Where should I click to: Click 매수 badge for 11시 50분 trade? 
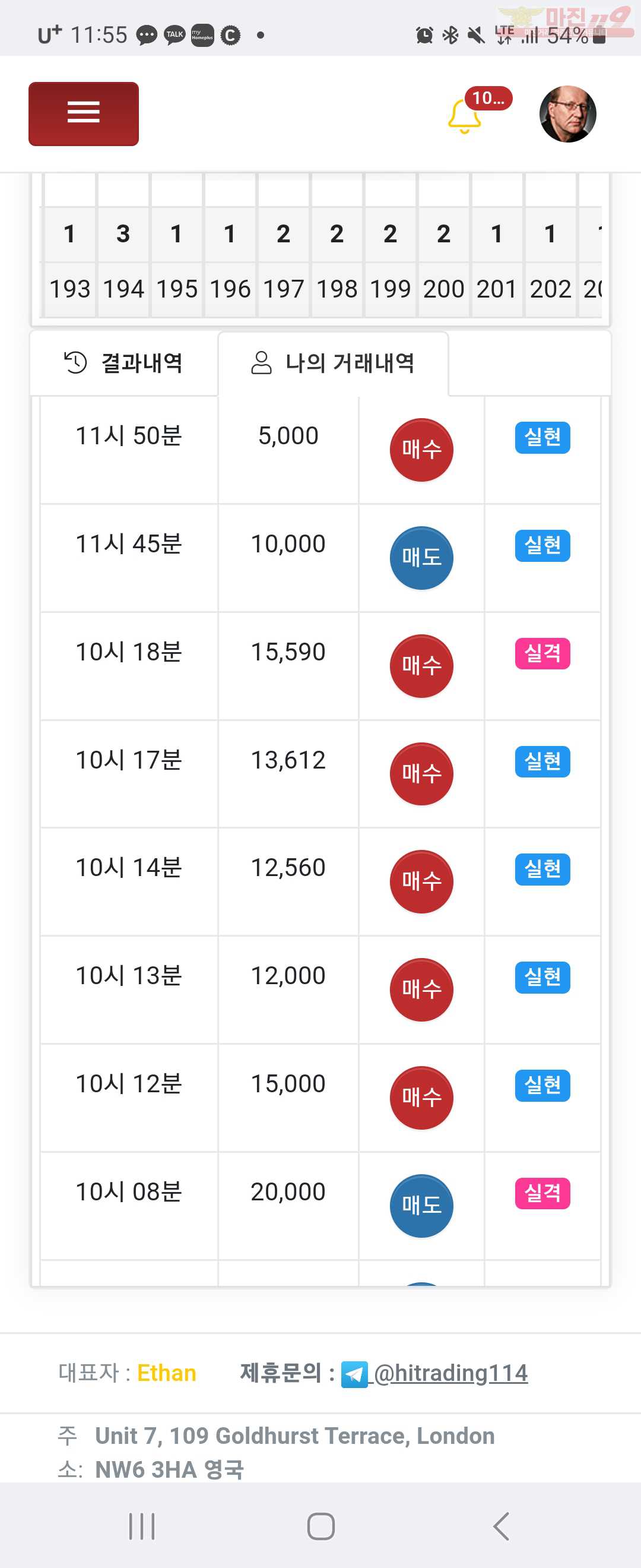click(x=421, y=450)
